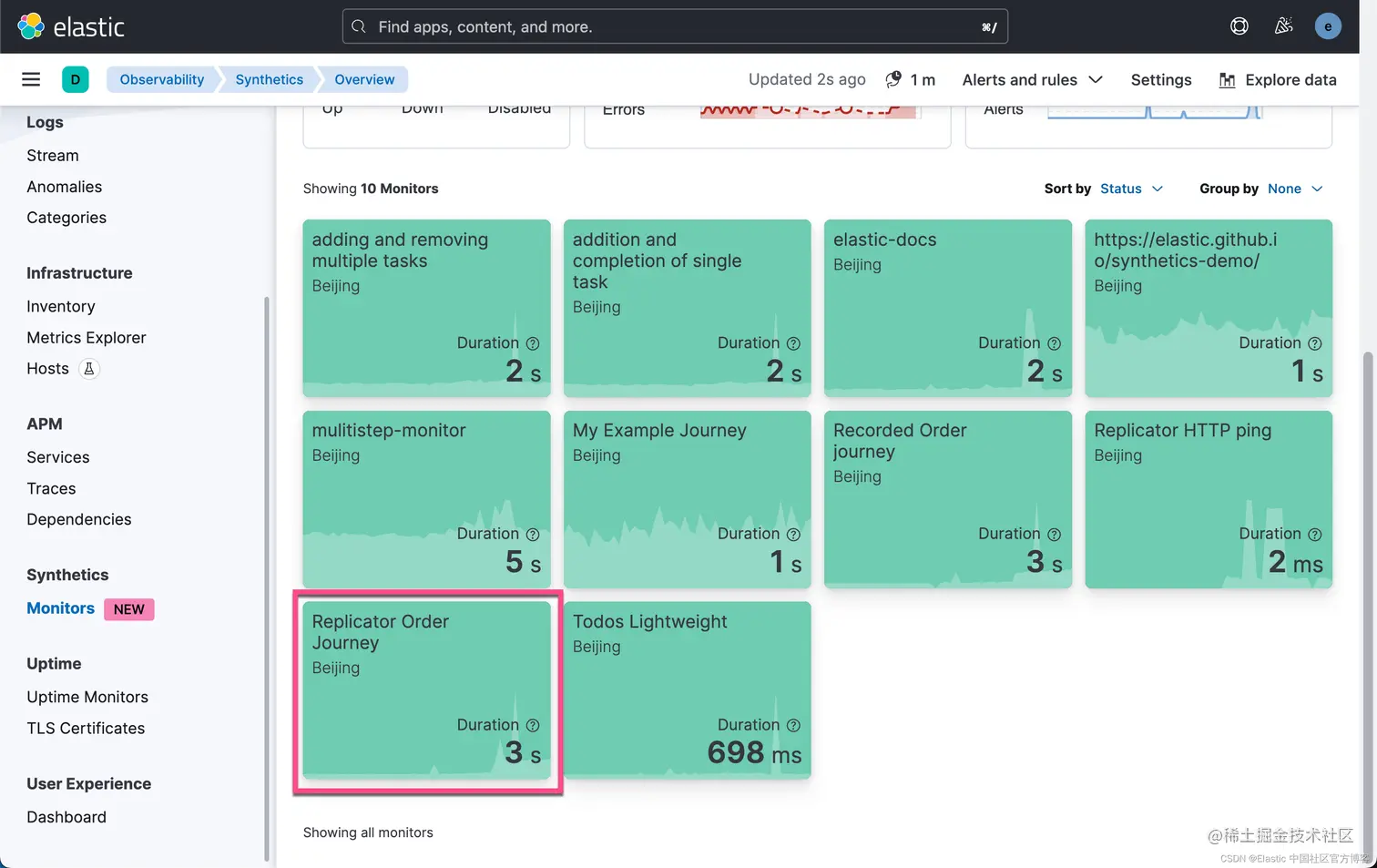Image resolution: width=1377 pixels, height=868 pixels.
Task: Open the Hosts page
Action: click(47, 369)
